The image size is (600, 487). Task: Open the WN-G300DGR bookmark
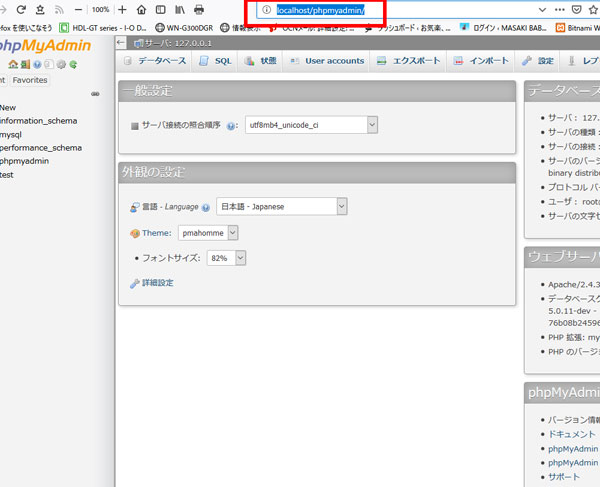click(x=184, y=28)
